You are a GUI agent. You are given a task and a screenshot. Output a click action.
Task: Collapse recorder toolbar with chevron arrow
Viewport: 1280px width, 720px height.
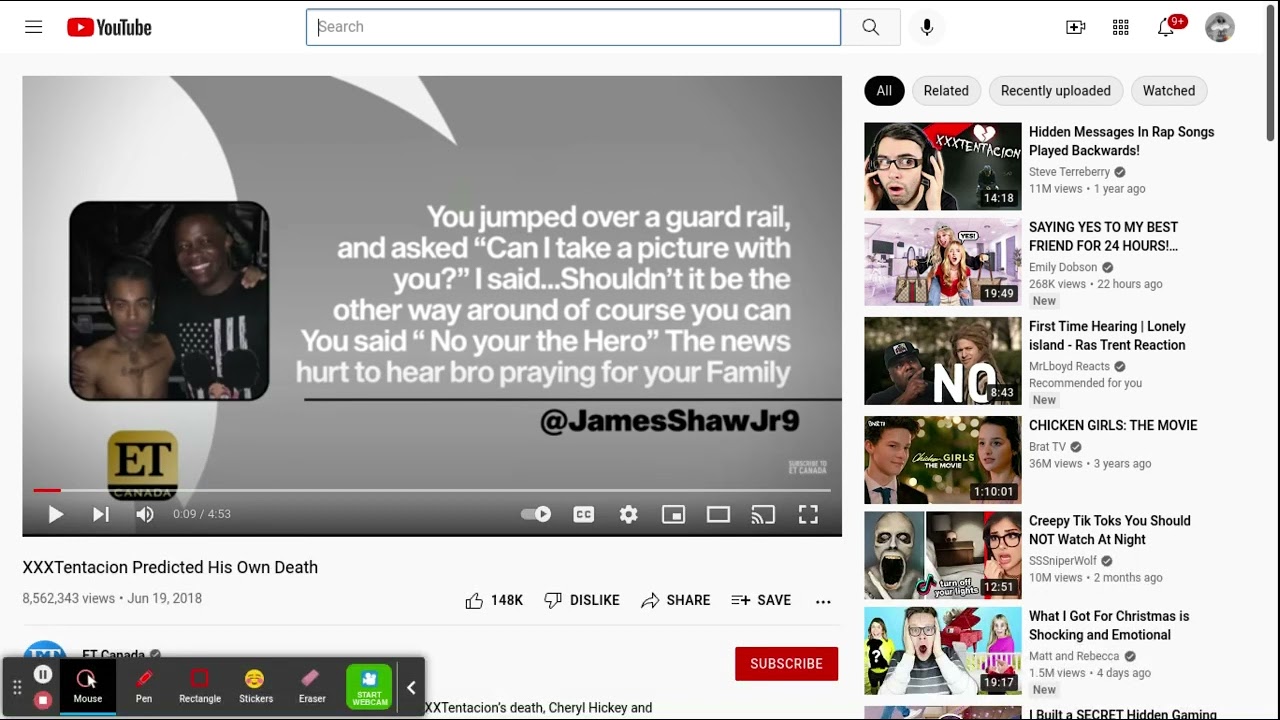[x=411, y=688]
